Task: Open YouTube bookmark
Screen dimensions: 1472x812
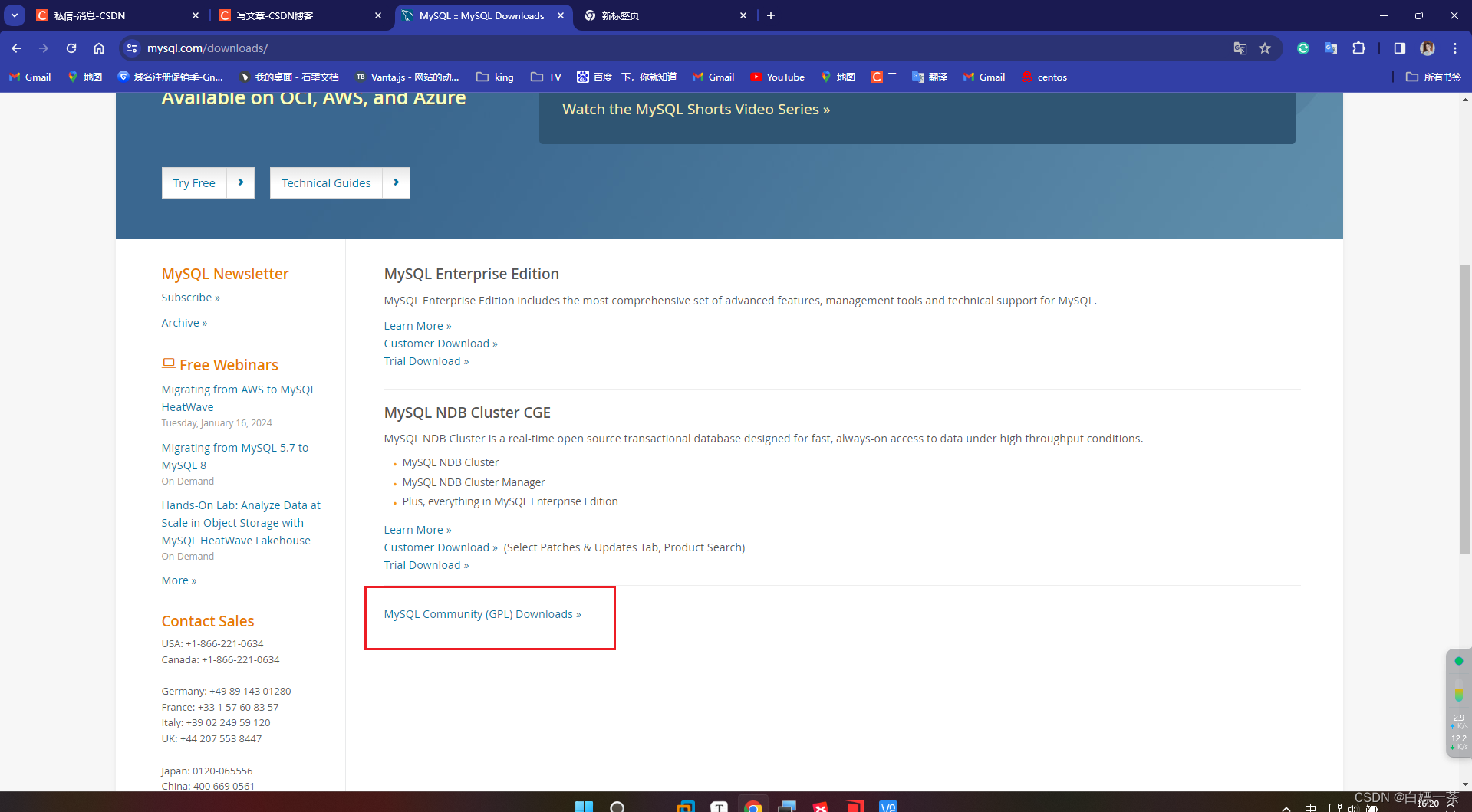Action: [x=777, y=77]
